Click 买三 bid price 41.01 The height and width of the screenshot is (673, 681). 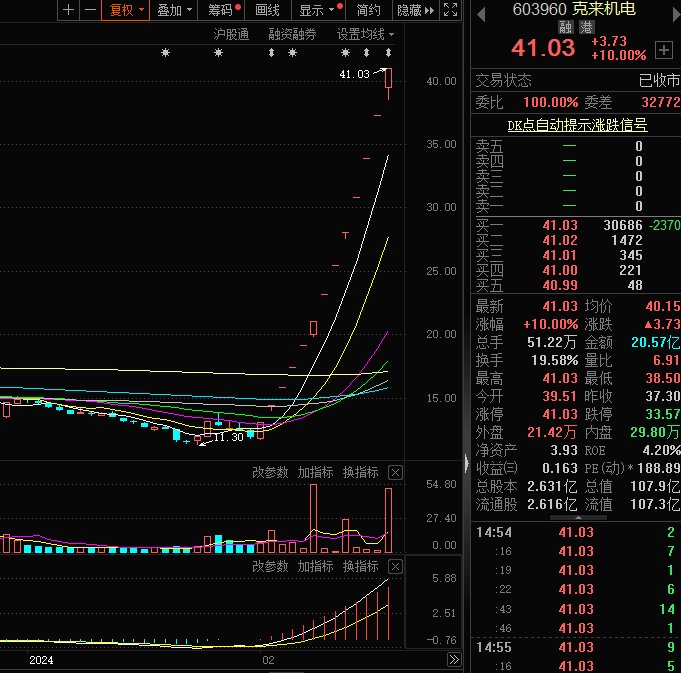560,255
